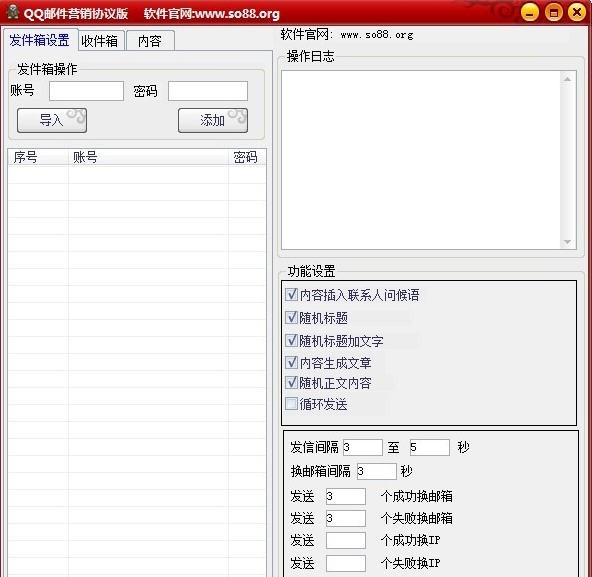Uncheck 内容插入联系人问候语
Viewport: 592px width, 577px height.
[291, 295]
